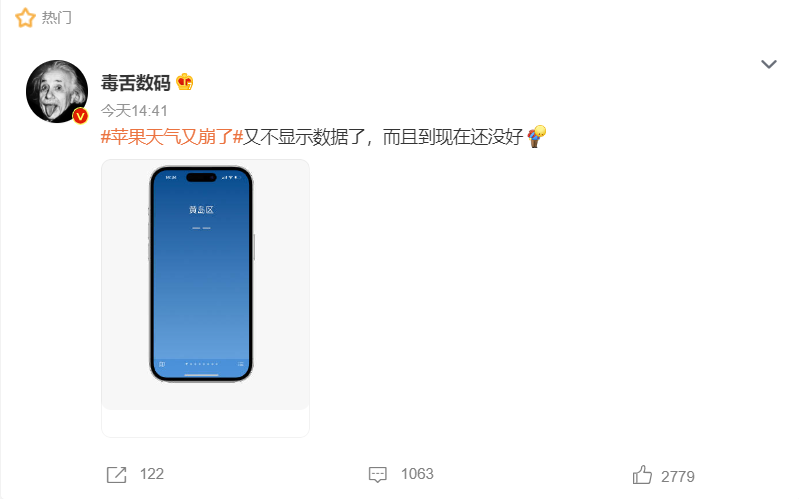799x499 pixels.
Task: Click the crown membership icon
Action: point(184,82)
